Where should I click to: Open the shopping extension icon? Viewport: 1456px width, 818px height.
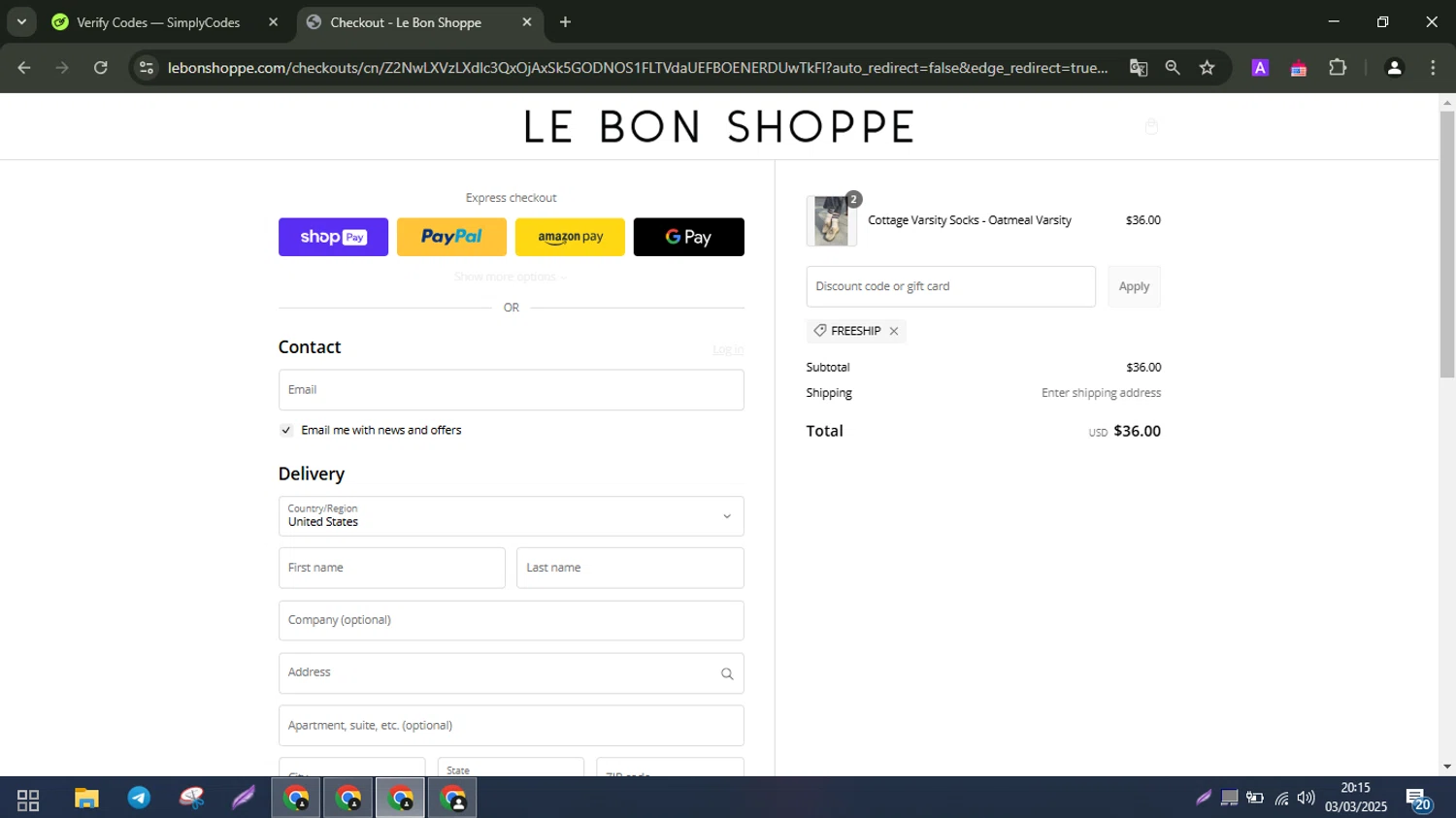click(x=1299, y=68)
